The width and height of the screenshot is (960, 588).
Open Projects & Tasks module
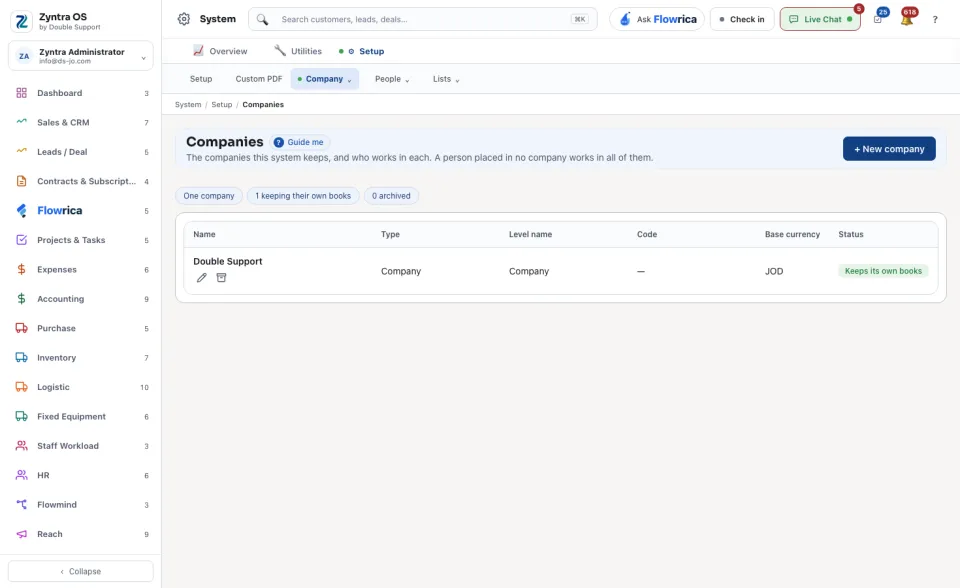pos(81,240)
